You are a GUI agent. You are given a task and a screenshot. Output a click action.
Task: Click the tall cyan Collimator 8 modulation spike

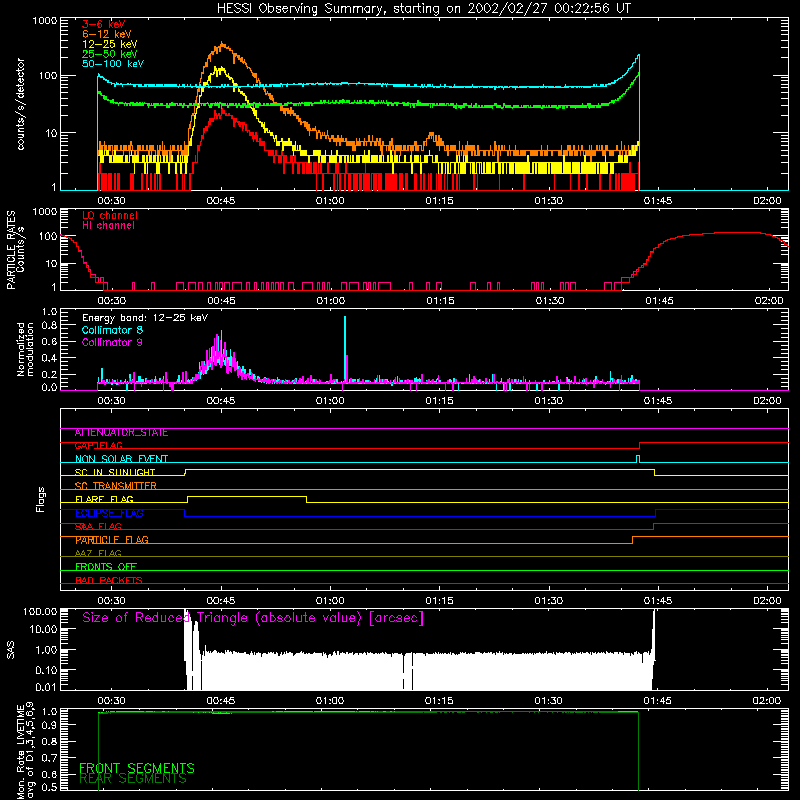(x=345, y=349)
